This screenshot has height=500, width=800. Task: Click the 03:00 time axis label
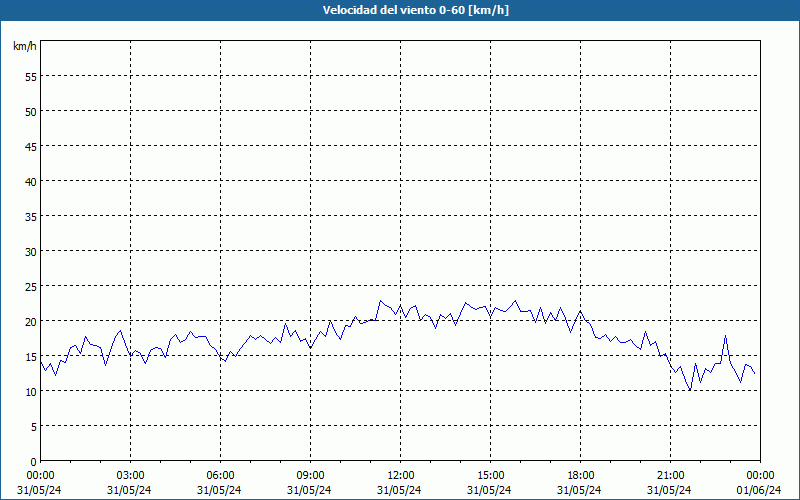point(130,476)
